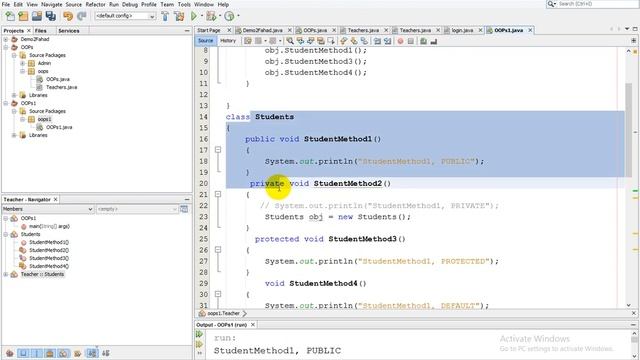Image resolution: width=640 pixels, height=360 pixels.
Task: Click the Find Selection magnifier icon
Action: click(x=290, y=41)
